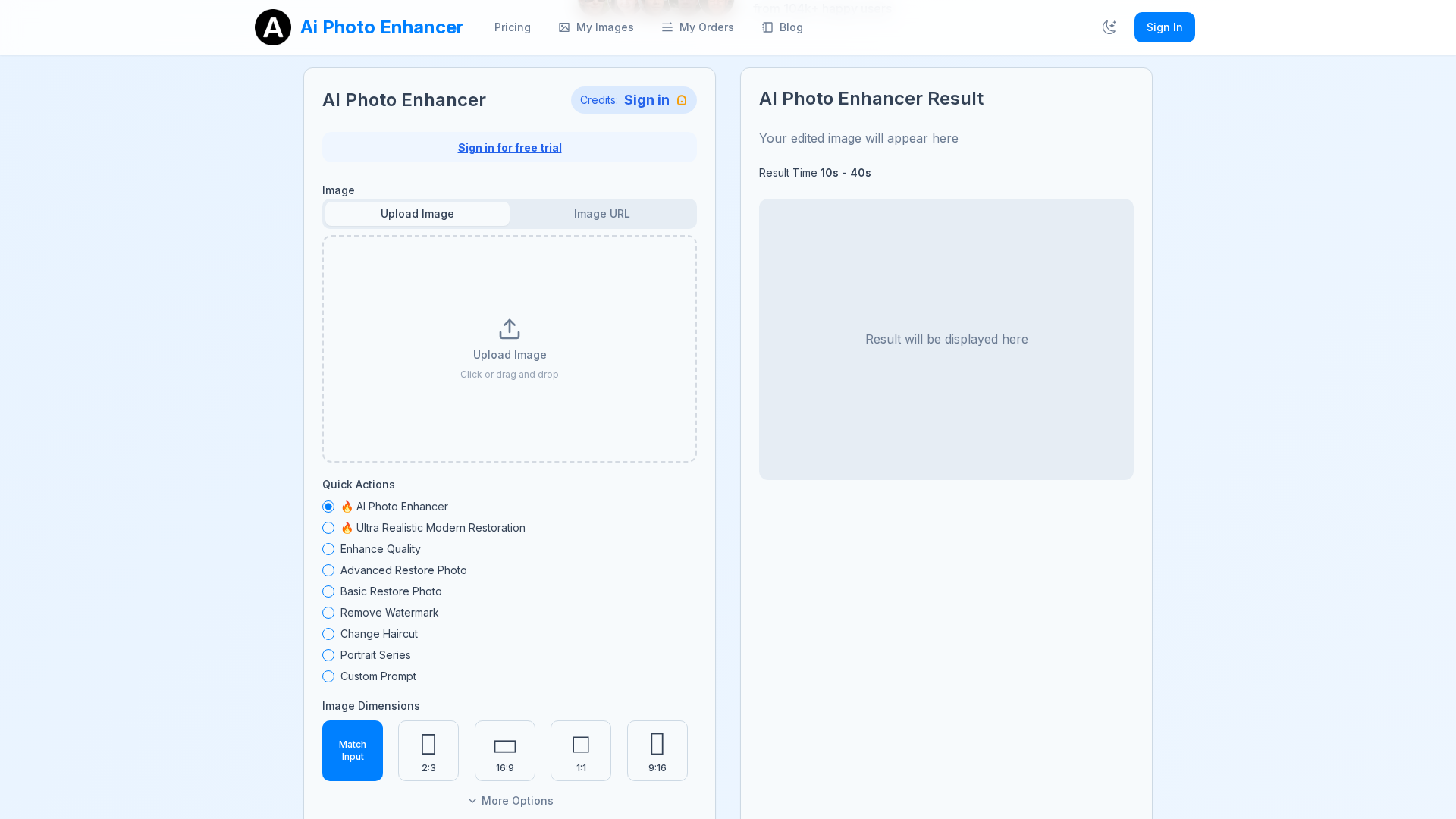The height and width of the screenshot is (819, 1456).
Task: Open My Images in navigation
Action: pos(596,27)
